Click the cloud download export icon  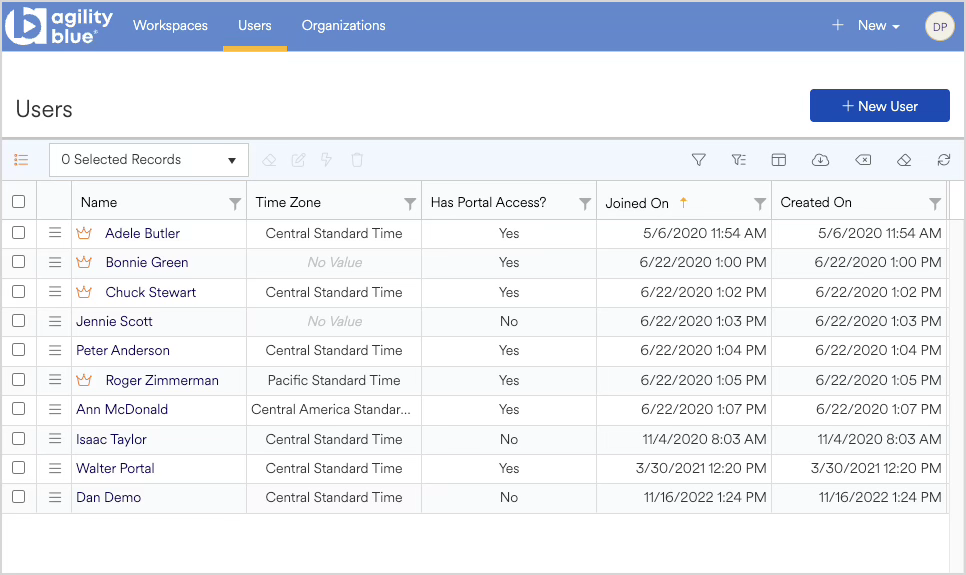click(x=820, y=160)
